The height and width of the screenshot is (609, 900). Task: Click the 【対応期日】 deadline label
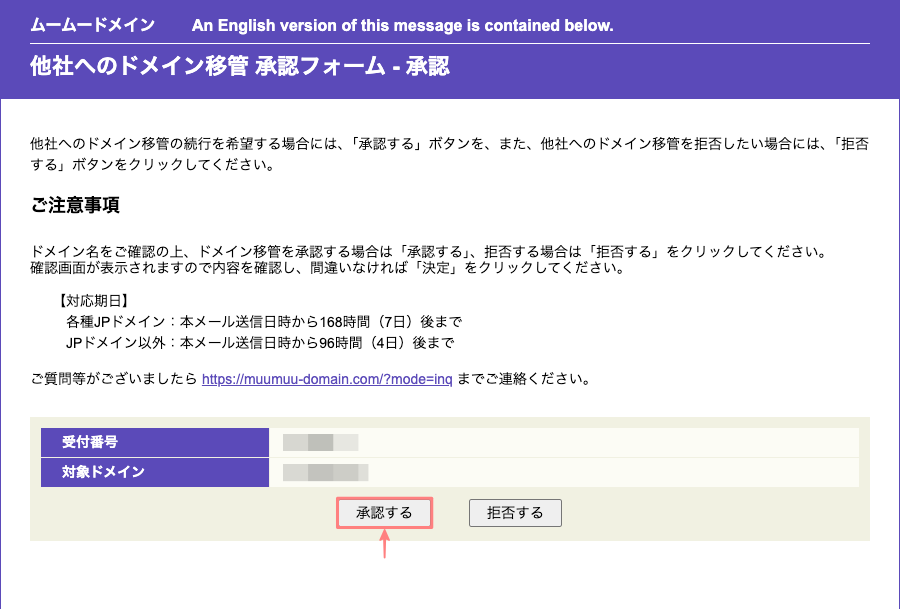pos(94,300)
